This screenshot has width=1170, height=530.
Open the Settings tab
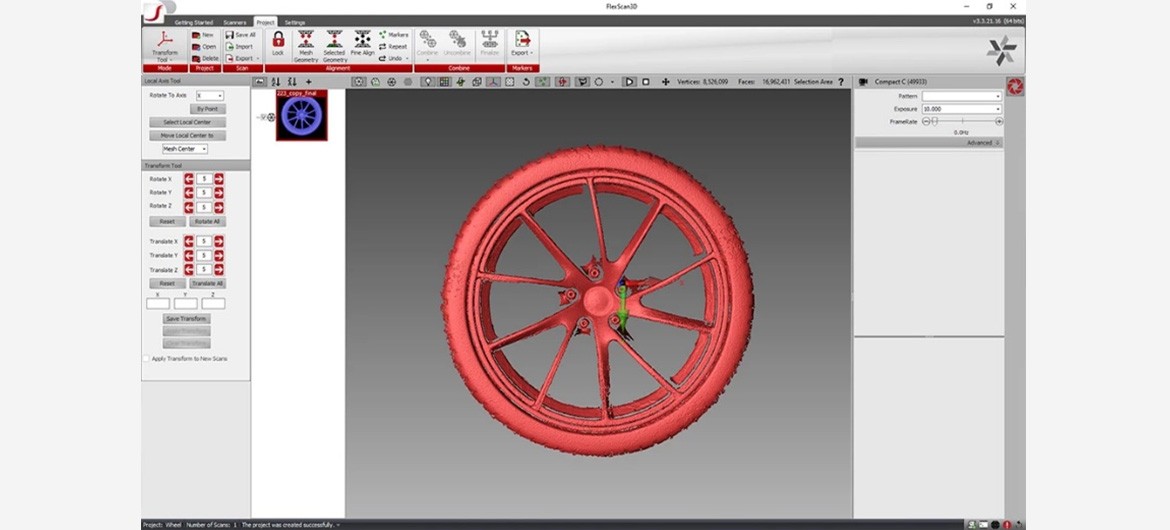point(295,22)
